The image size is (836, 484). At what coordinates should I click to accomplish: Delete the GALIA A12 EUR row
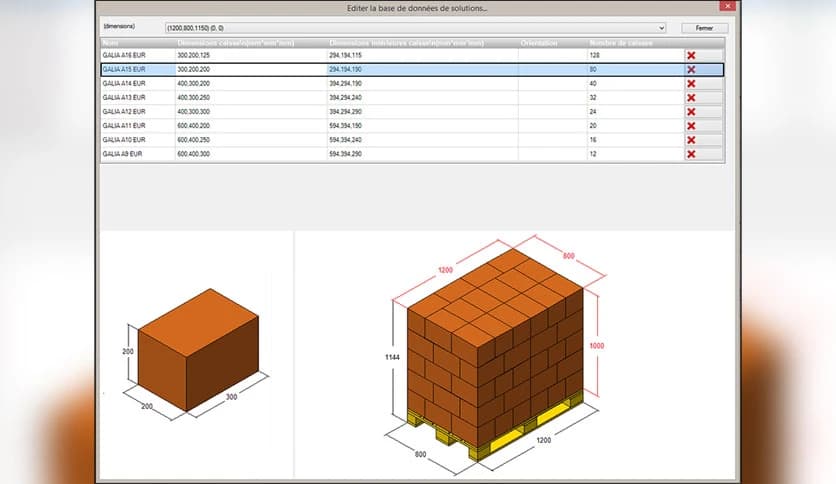click(x=704, y=112)
